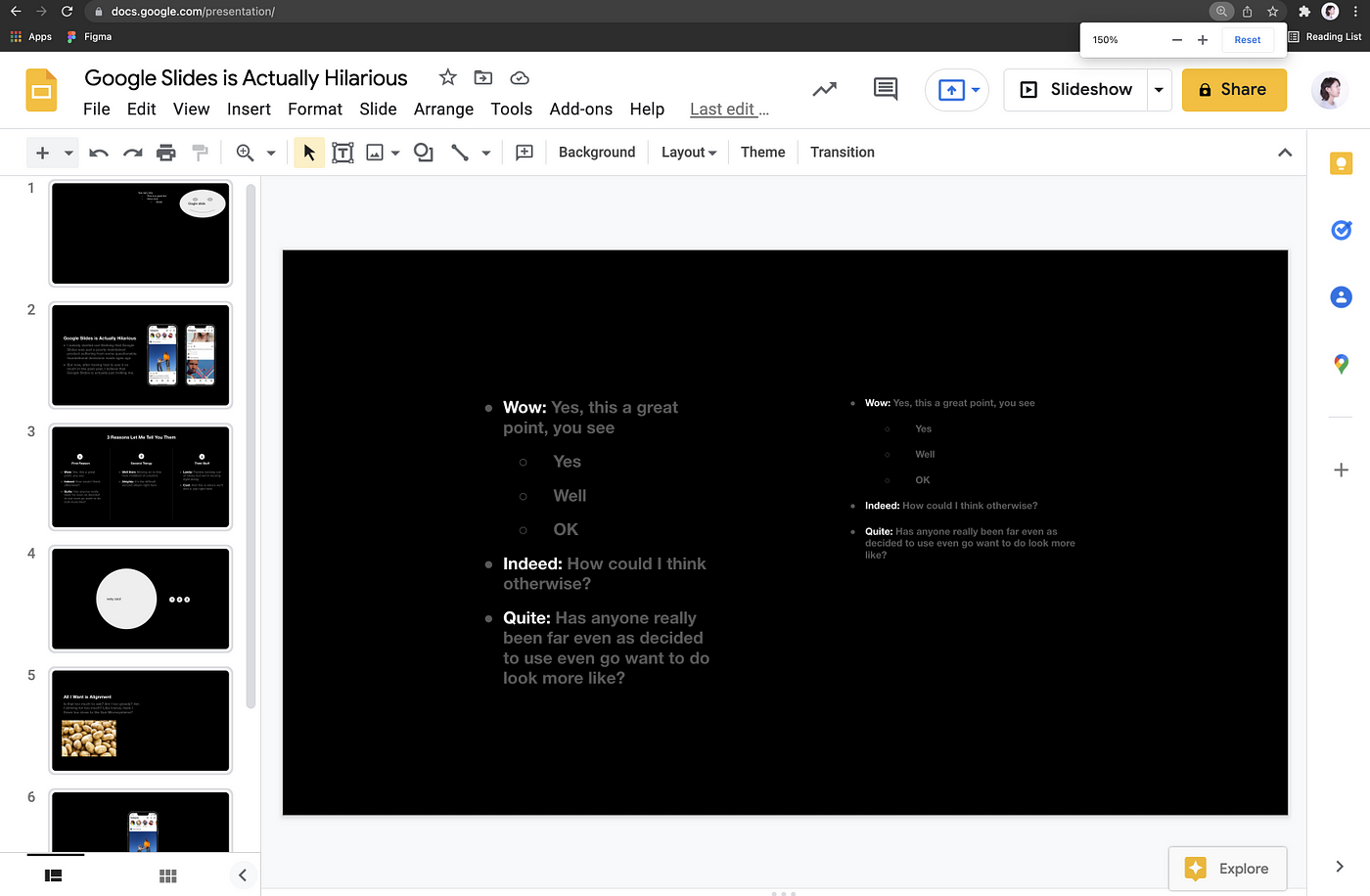Increase browser zoom with plus
1370x896 pixels.
[x=1203, y=40]
